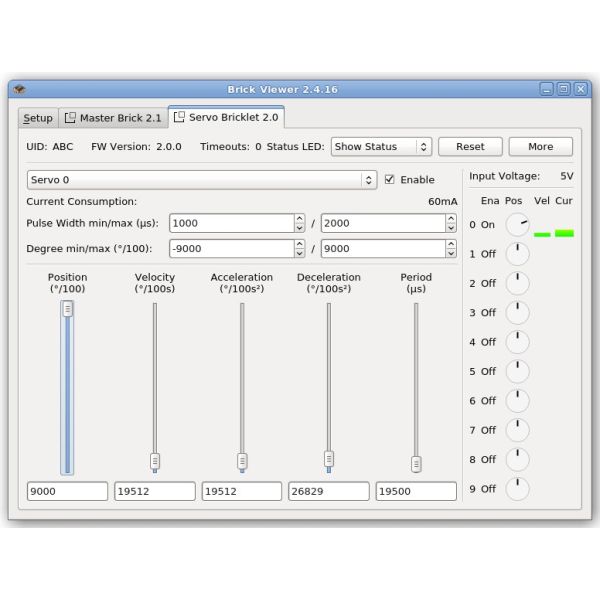
Task: Click the position dial for servo 4
Action: tap(517, 342)
